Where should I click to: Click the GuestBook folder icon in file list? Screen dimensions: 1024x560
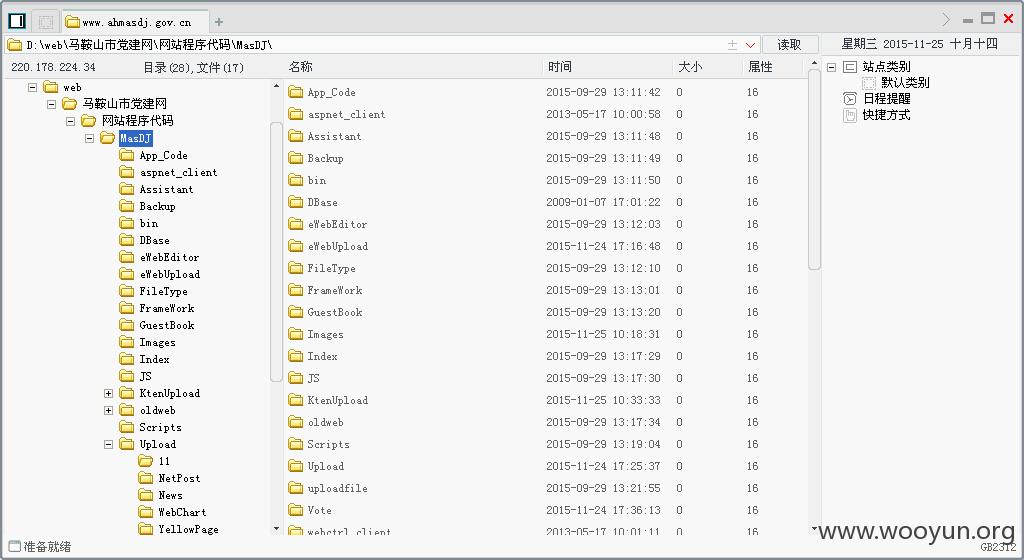pos(296,311)
